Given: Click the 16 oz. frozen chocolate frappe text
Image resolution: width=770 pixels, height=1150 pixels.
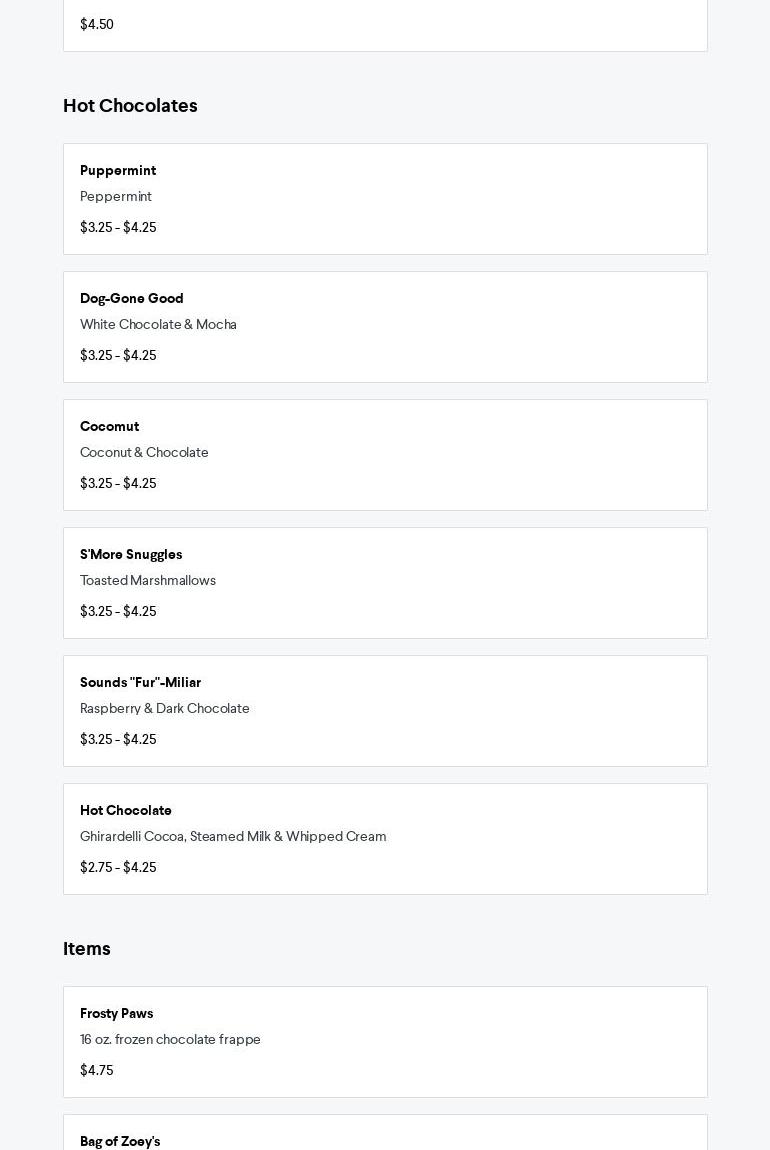Looking at the screenshot, I should (x=170, y=1039).
